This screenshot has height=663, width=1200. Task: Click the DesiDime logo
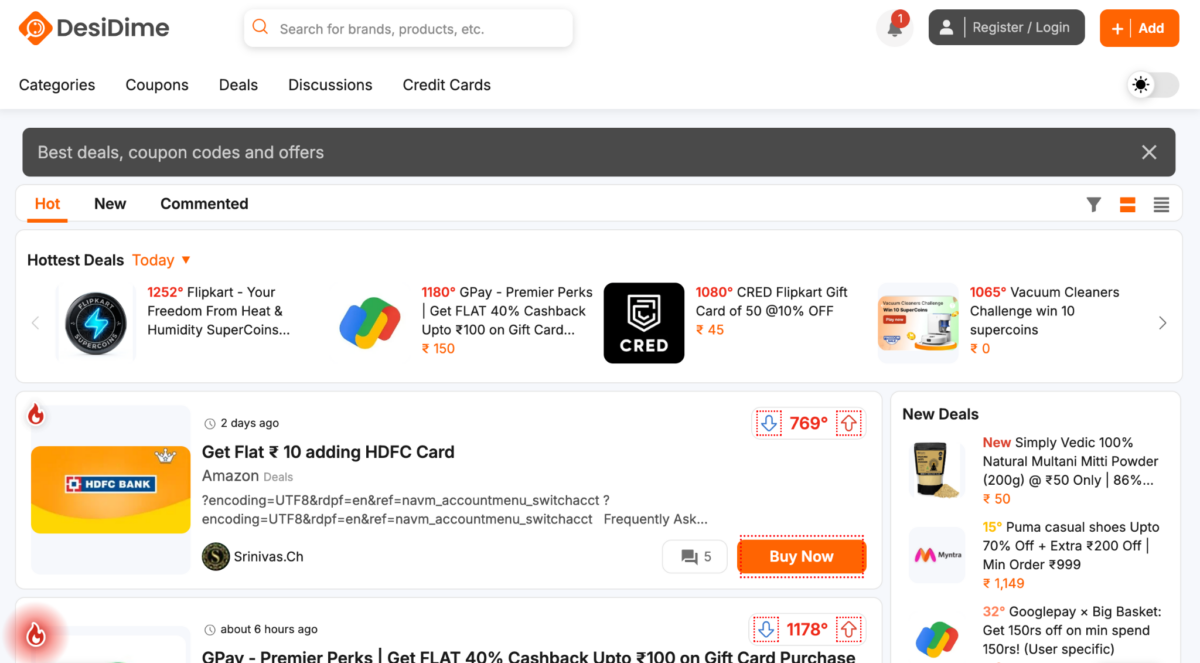[94, 28]
